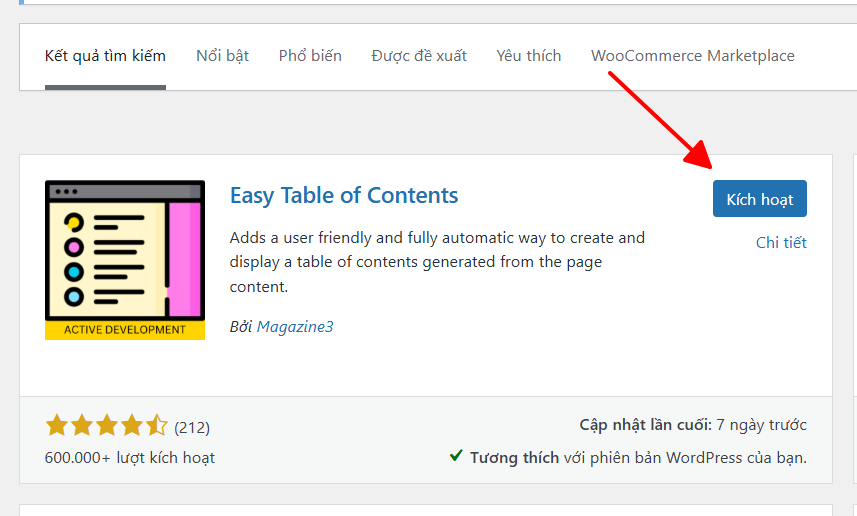Image resolution: width=857 pixels, height=516 pixels.
Task: Click the Kích hoạt button
Action: [x=760, y=198]
